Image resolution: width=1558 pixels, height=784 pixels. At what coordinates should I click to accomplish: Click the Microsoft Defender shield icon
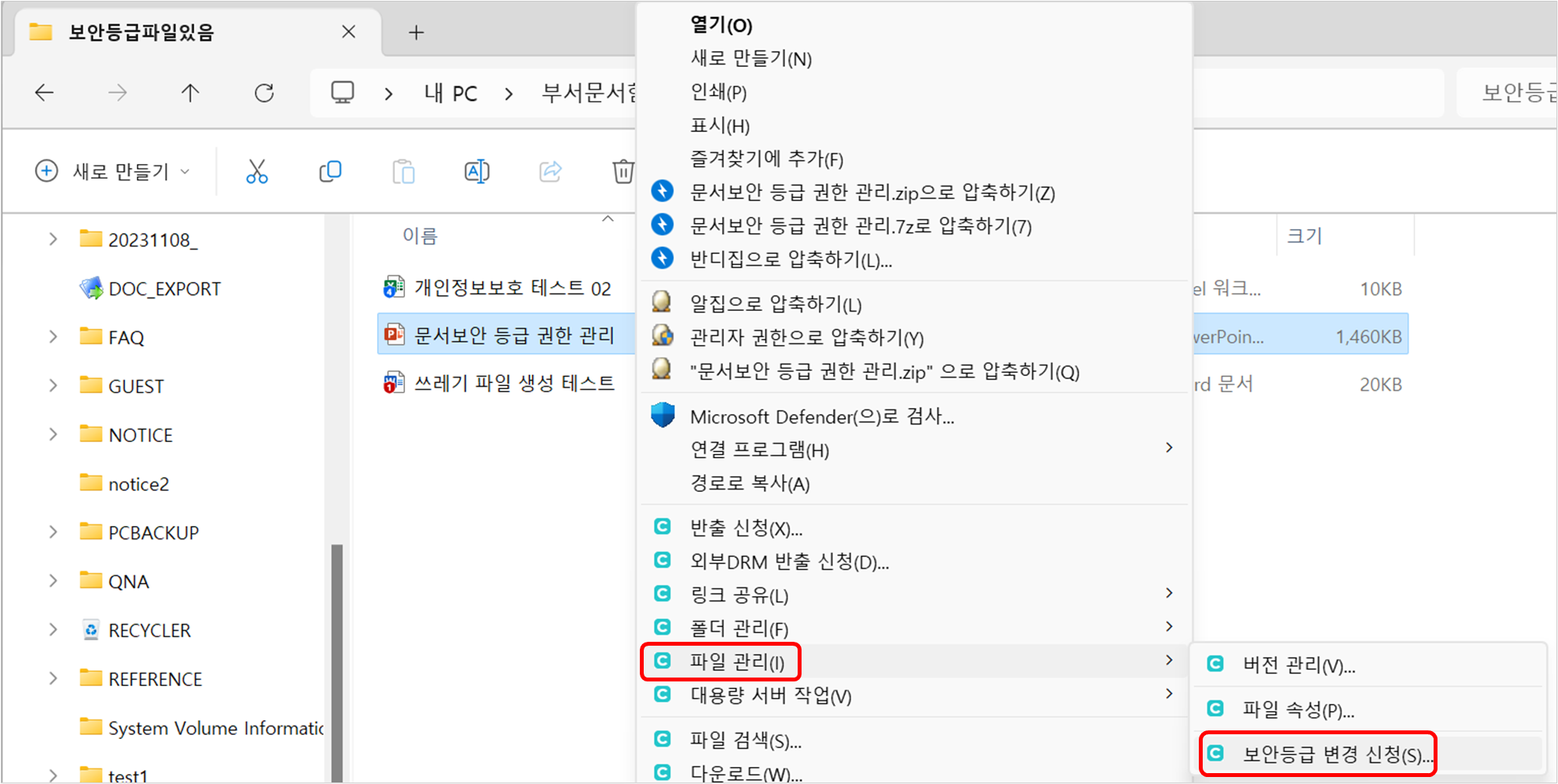(x=662, y=416)
